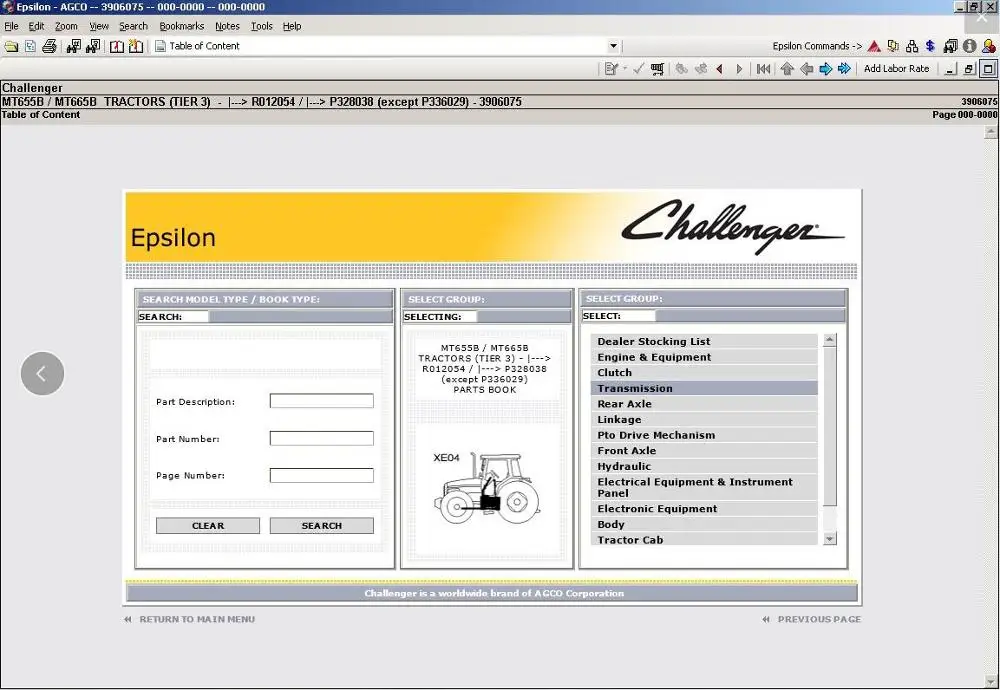This screenshot has width=1000, height=690.
Task: Open the Zoom menu
Action: tap(66, 26)
